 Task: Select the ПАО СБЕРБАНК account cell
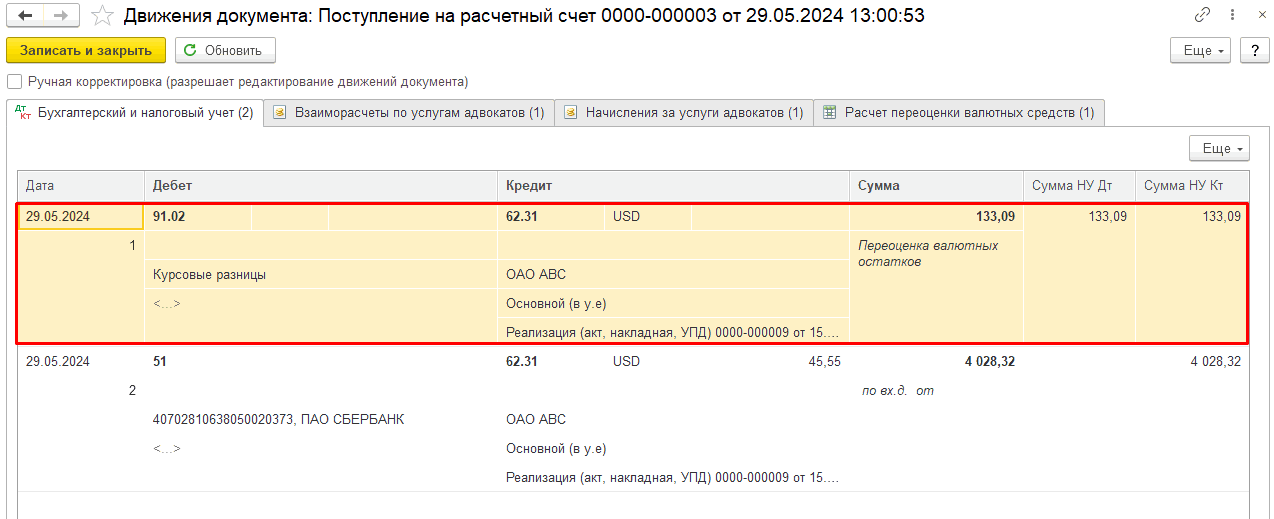(x=278, y=420)
